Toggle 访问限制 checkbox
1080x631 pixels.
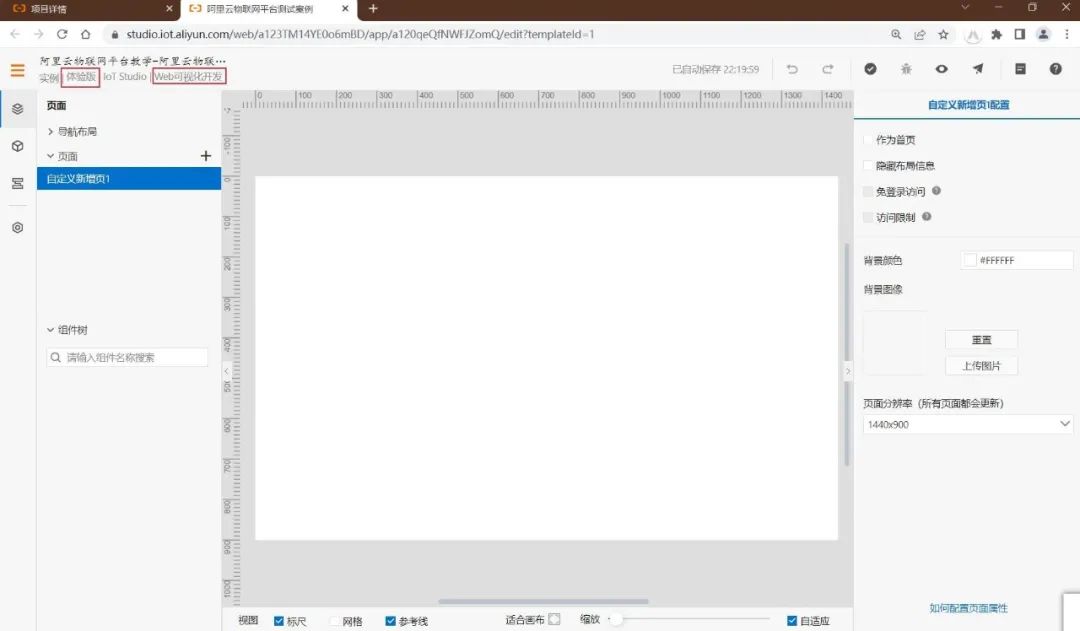pos(868,217)
